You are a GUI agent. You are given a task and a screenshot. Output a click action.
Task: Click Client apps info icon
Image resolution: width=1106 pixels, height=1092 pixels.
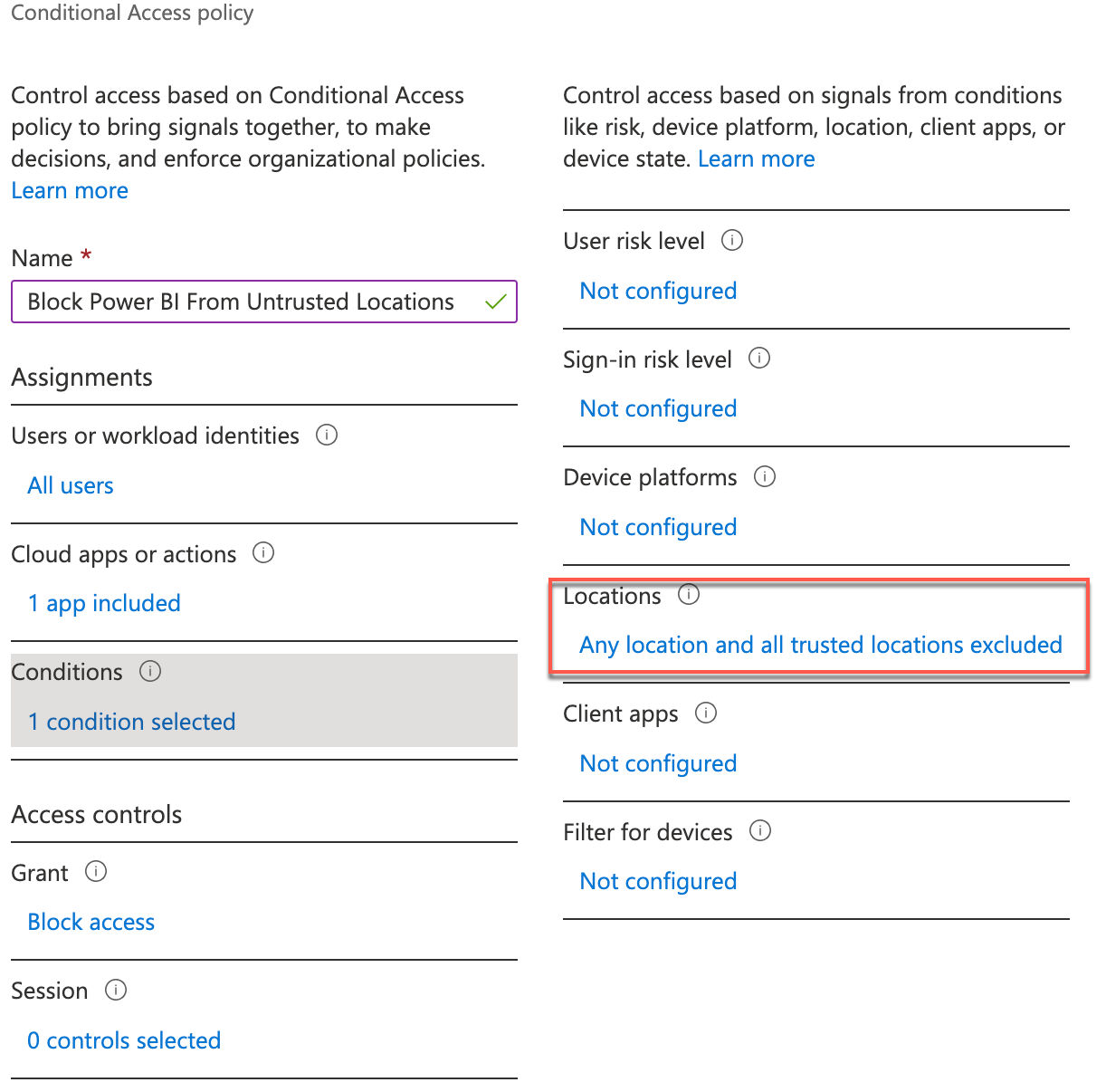click(x=706, y=713)
